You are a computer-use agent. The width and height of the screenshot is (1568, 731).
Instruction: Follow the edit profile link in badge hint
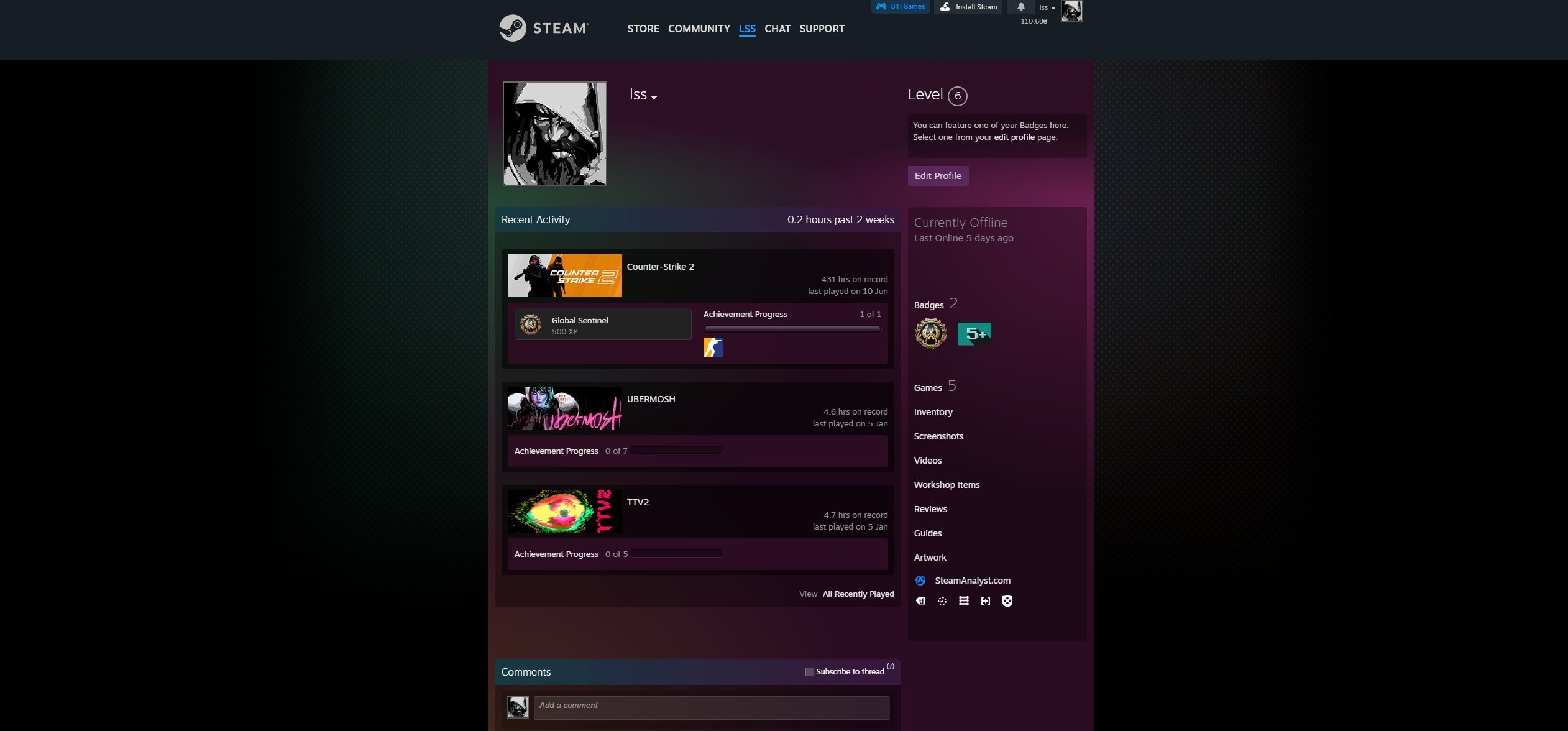tap(1014, 137)
